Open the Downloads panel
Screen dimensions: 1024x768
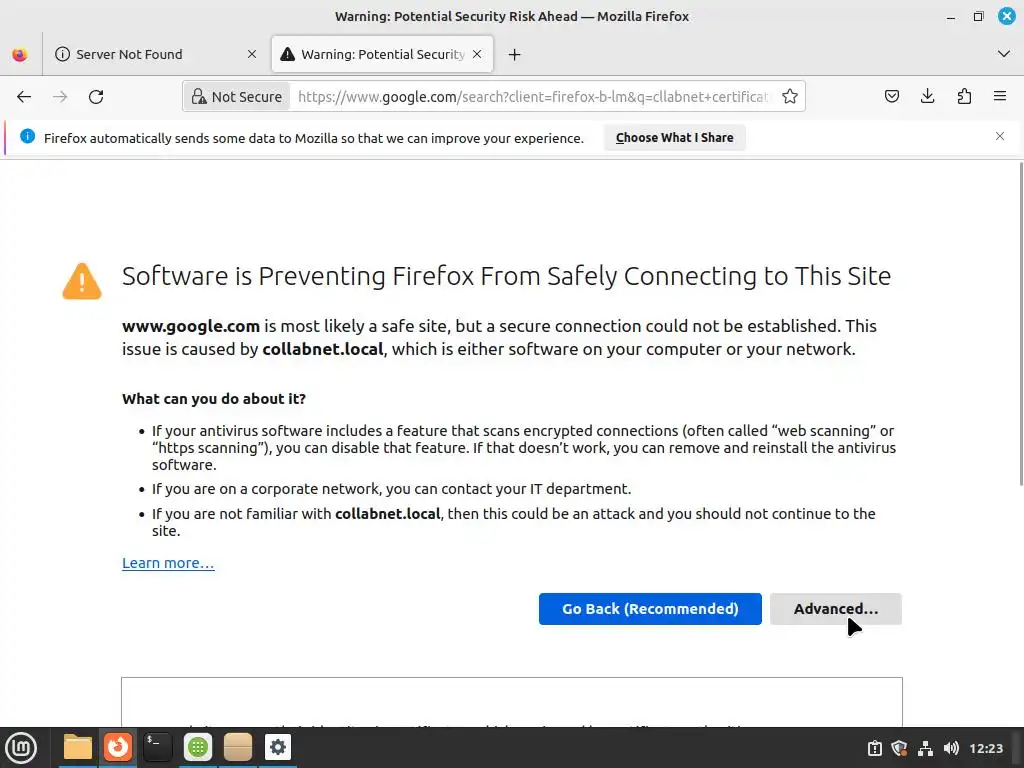928,97
